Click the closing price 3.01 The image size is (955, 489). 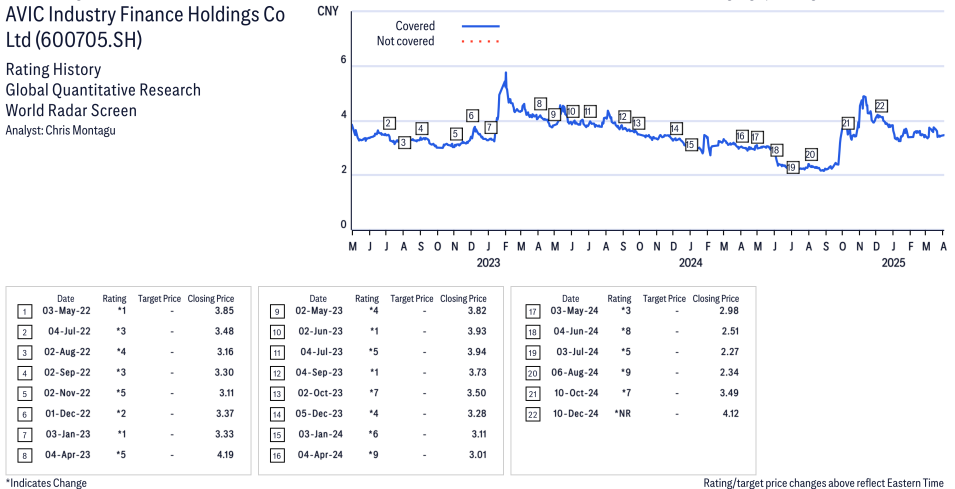click(x=477, y=455)
